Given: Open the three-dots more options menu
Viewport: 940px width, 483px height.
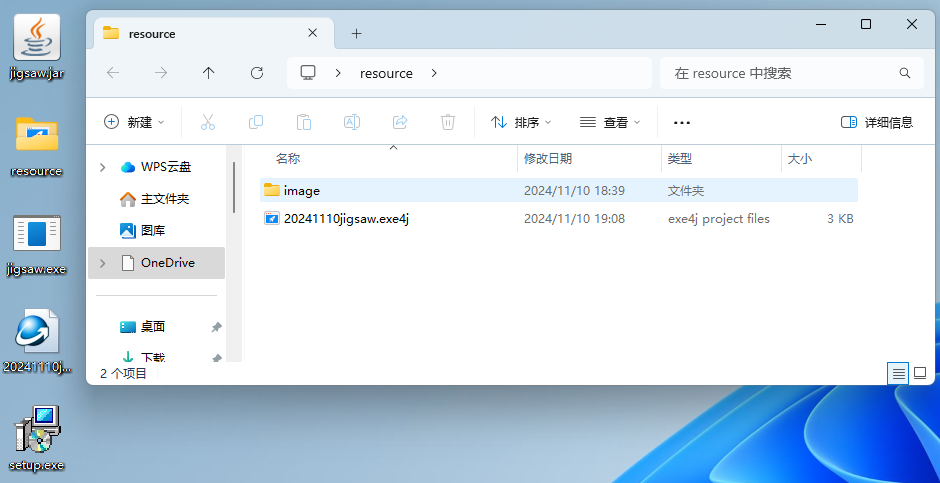Looking at the screenshot, I should click(682, 122).
